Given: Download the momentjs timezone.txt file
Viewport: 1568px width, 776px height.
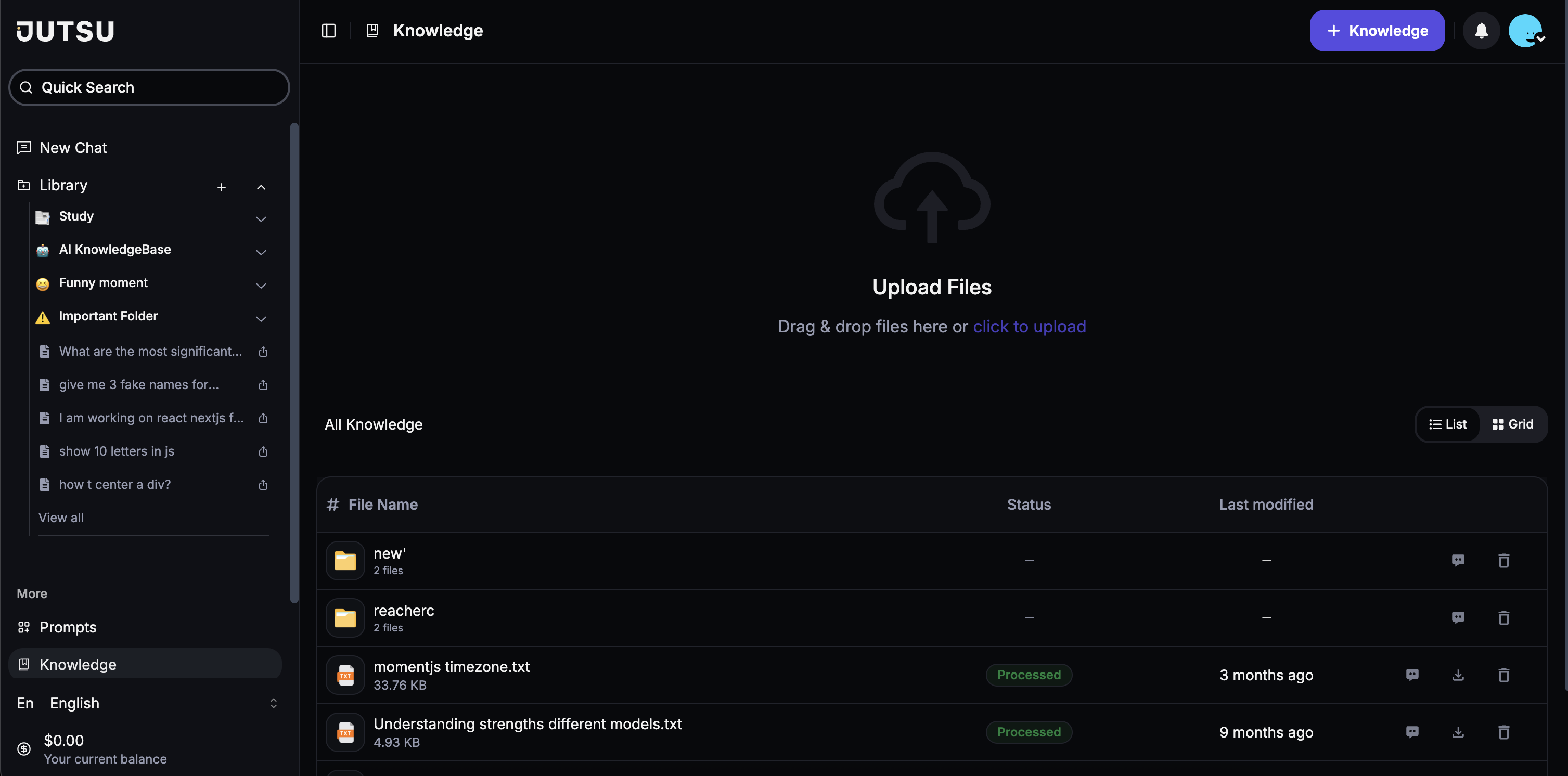Looking at the screenshot, I should click(x=1458, y=675).
